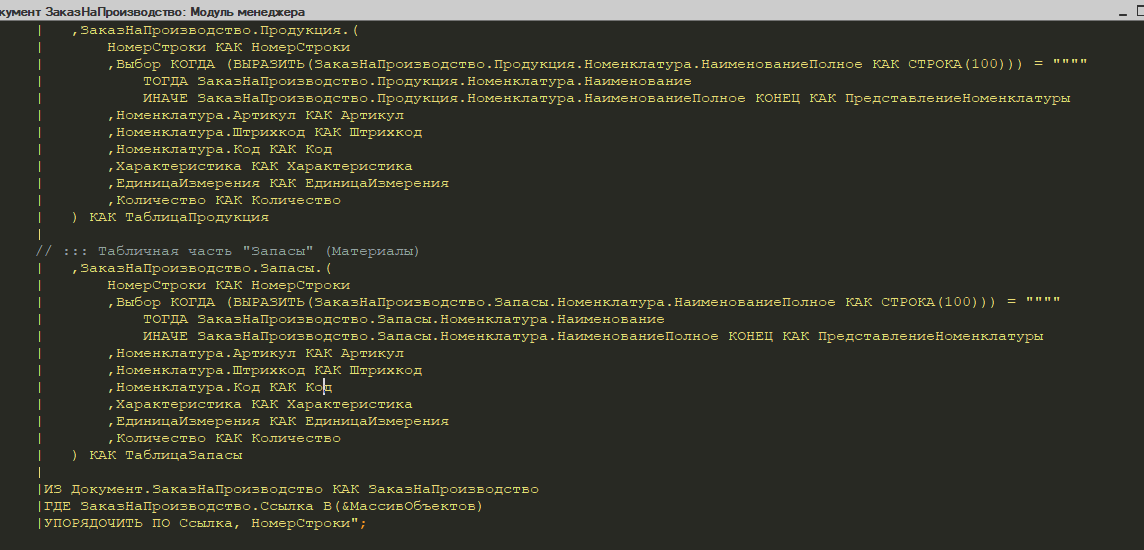
Task: Click 'Количество КАК Количество' just above ТаблицаПродукция
Action: 224,200
